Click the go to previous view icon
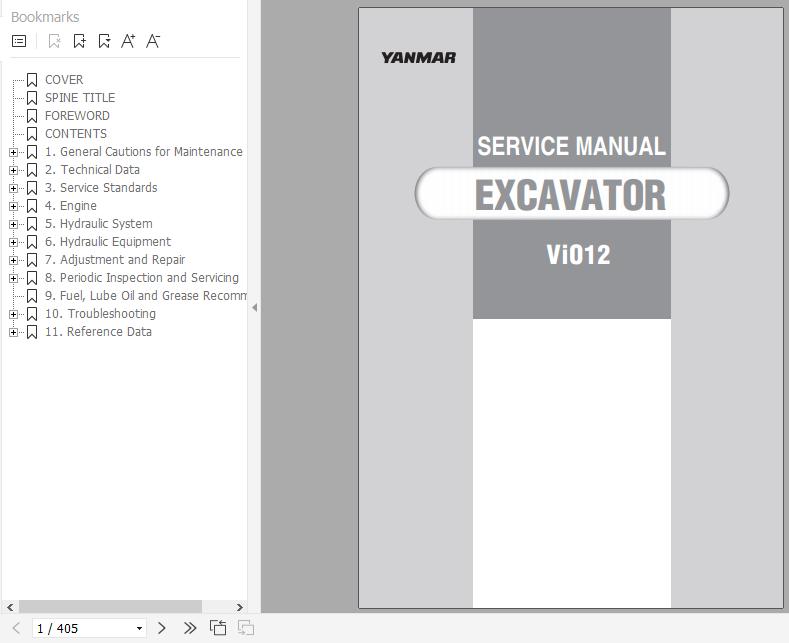Screen dimensions: 789x643 coord(218,628)
